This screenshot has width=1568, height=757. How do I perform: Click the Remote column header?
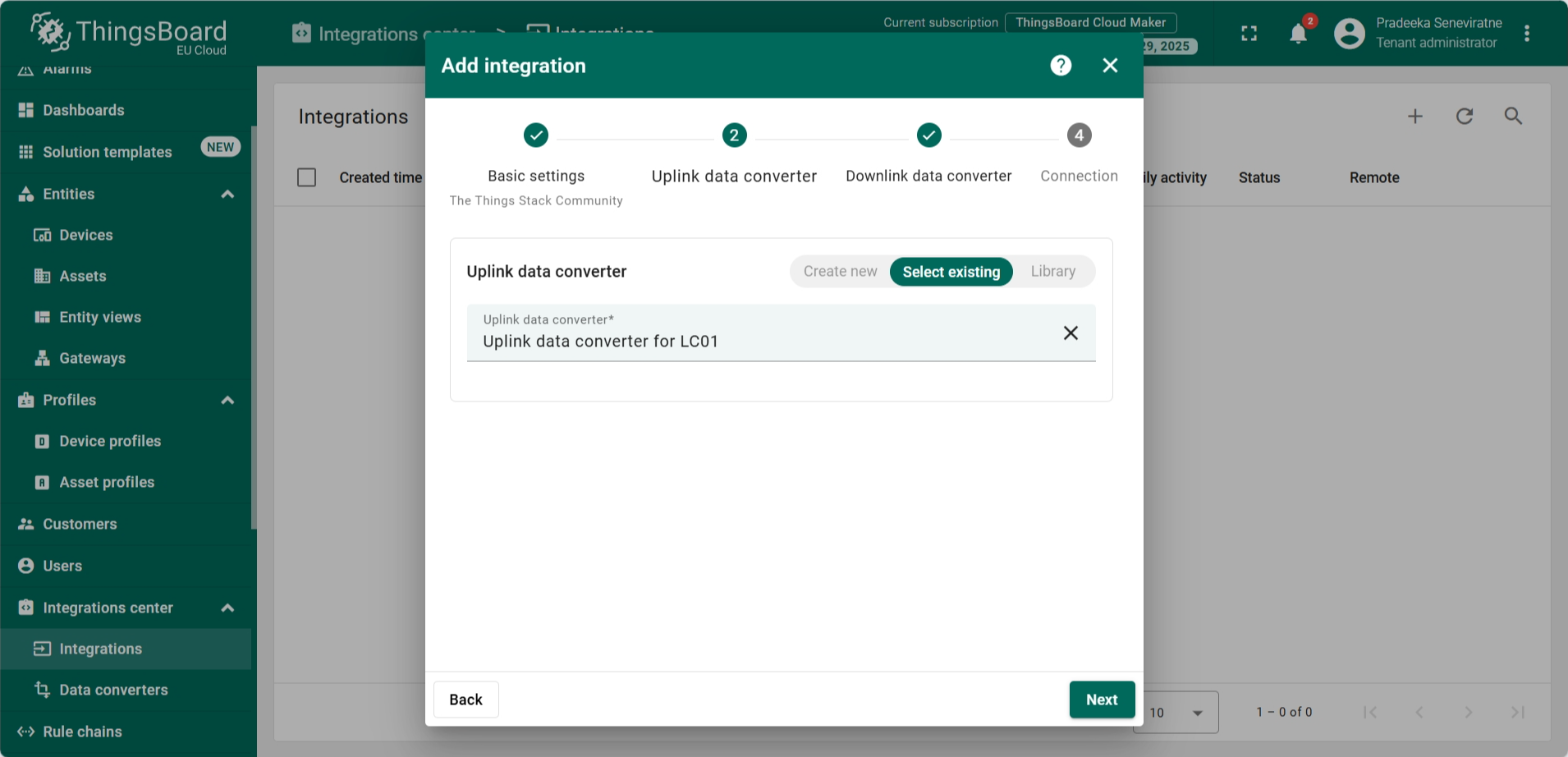(1374, 177)
